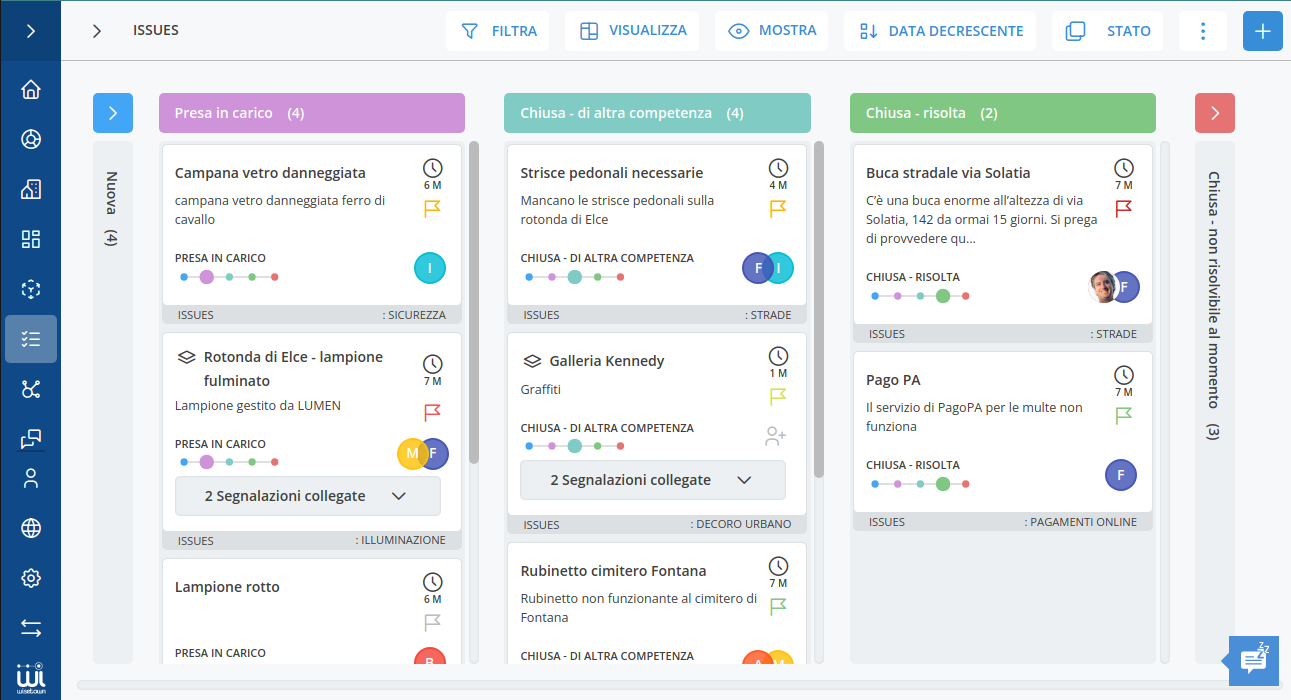Select the Chiusa - risolta column header
The image size is (1291, 700).
1002,113
